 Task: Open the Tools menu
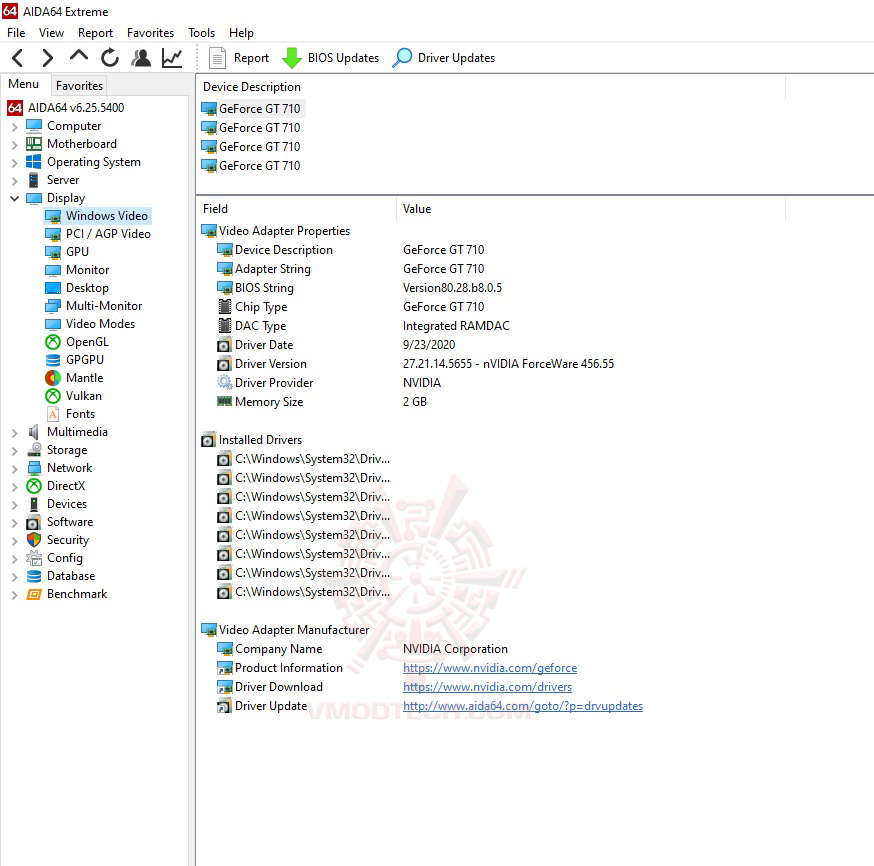click(x=201, y=32)
